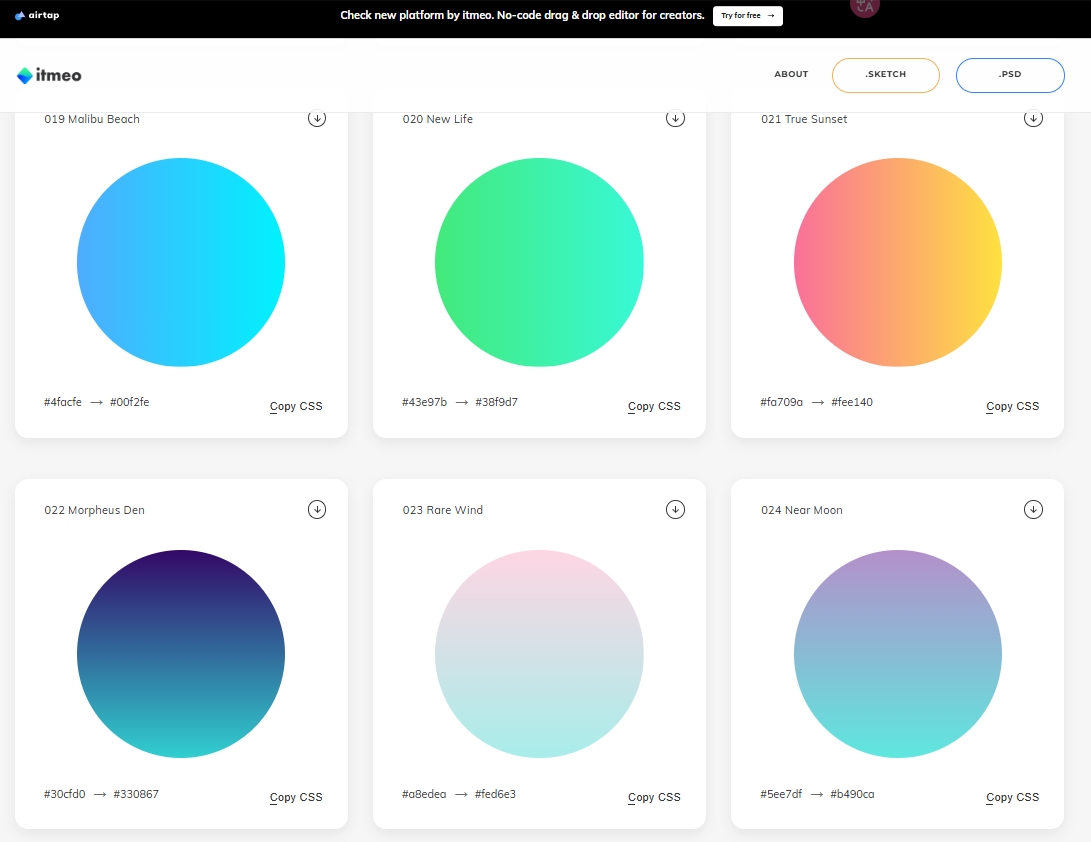Copy CSS for True Sunset
The image size is (1091, 842).
[1012, 406]
